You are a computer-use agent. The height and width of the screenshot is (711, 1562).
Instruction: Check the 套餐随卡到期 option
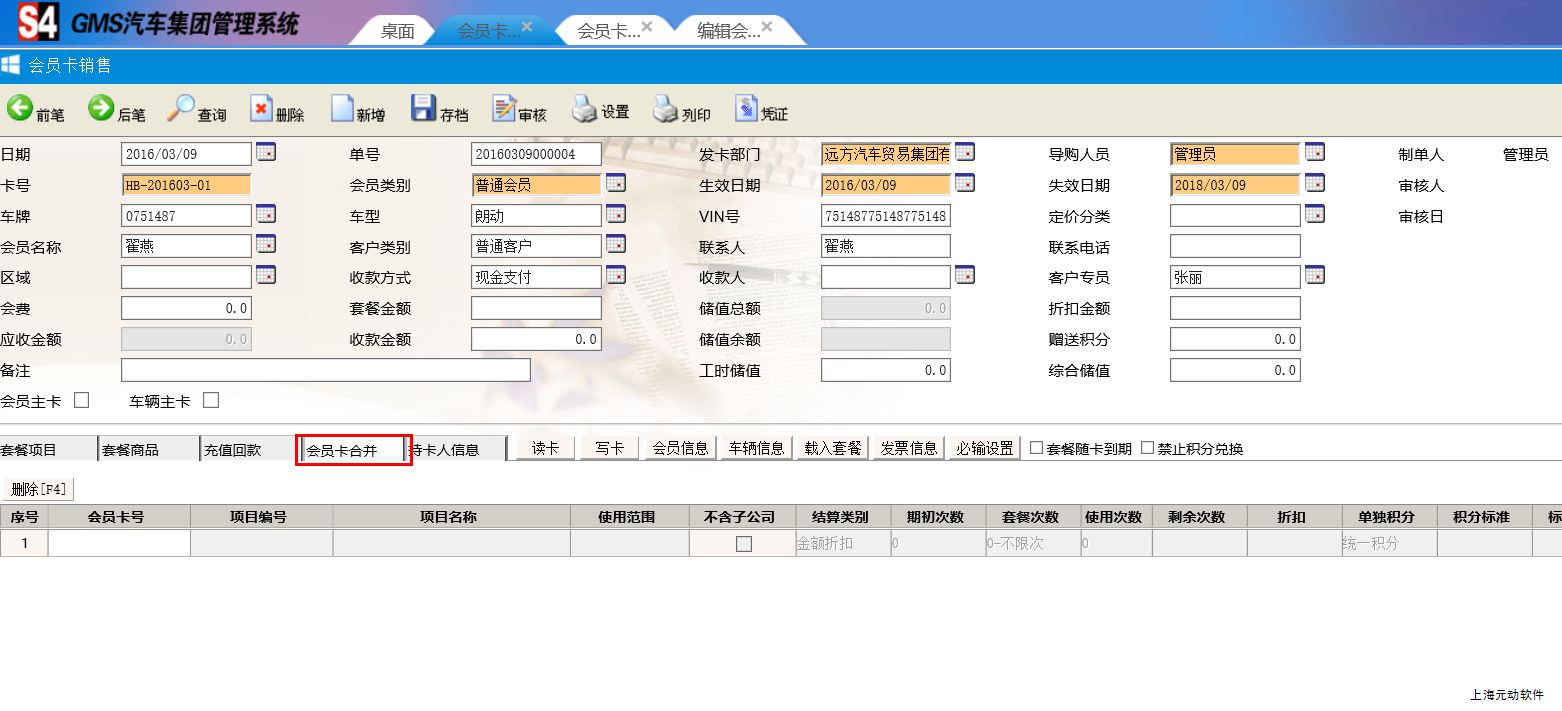1037,448
